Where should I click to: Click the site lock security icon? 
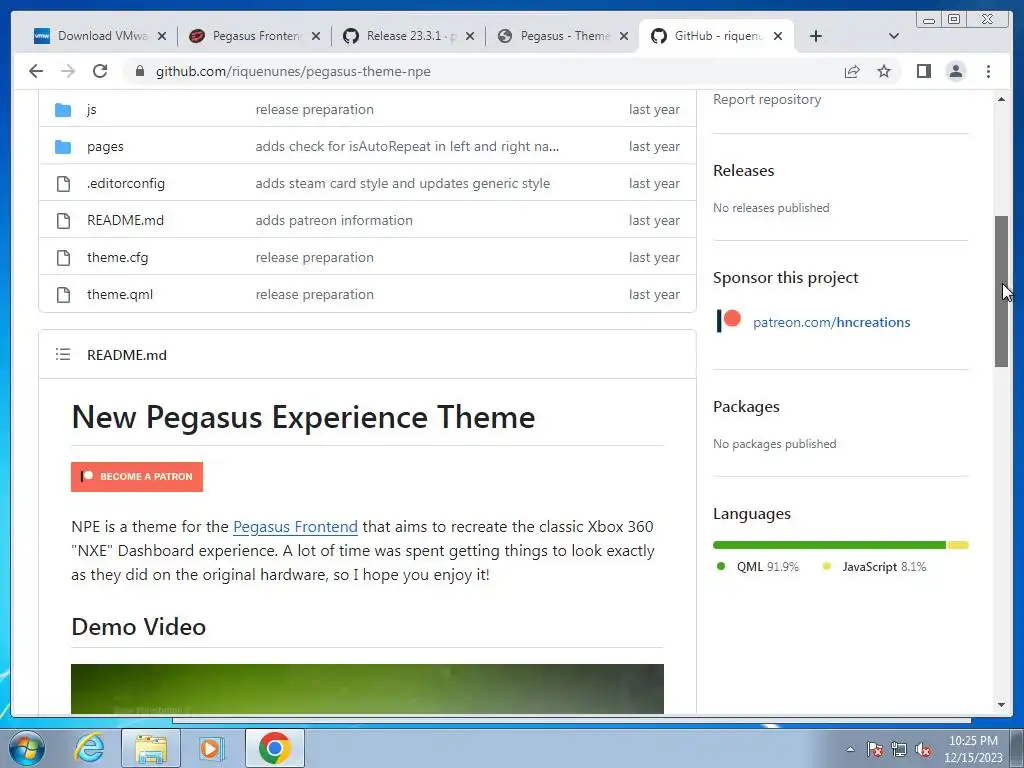tap(139, 71)
